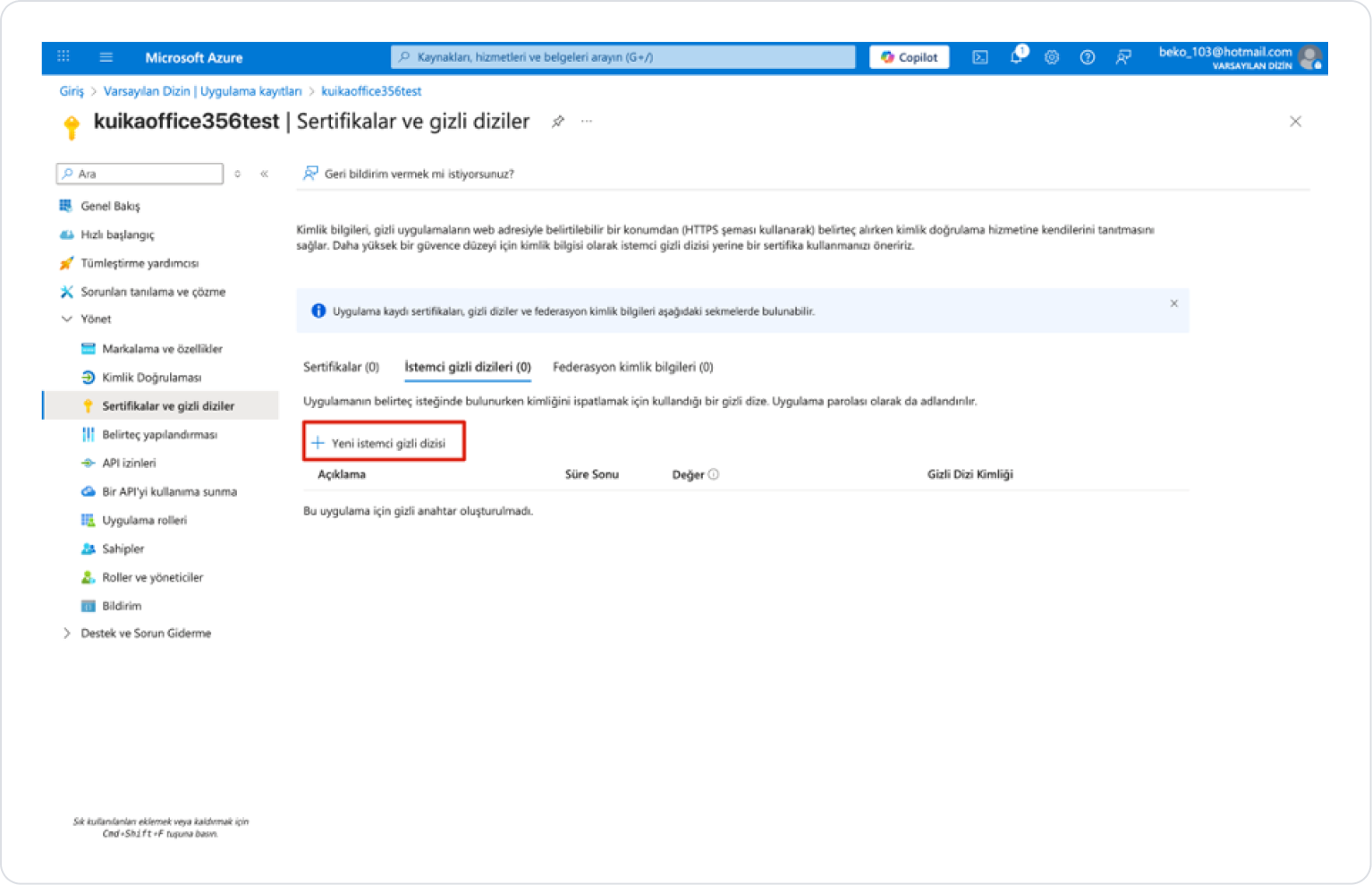This screenshot has height=885, width=1372.
Task: Expand Destek ve Sorun Giderme section
Action: (x=137, y=634)
